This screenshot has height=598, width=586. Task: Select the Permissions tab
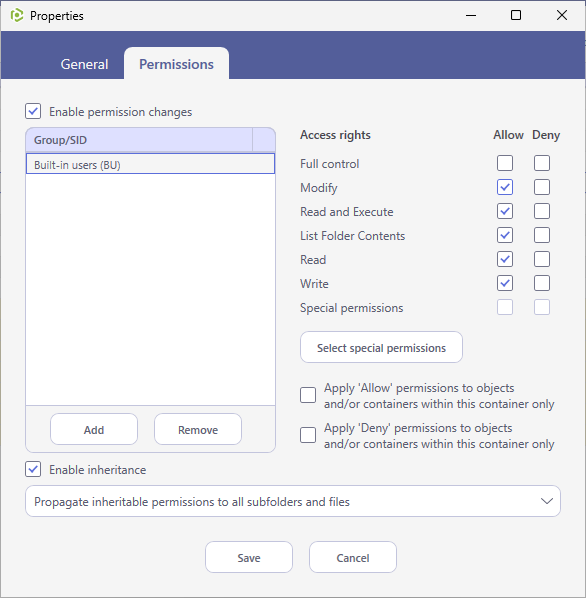(x=176, y=64)
